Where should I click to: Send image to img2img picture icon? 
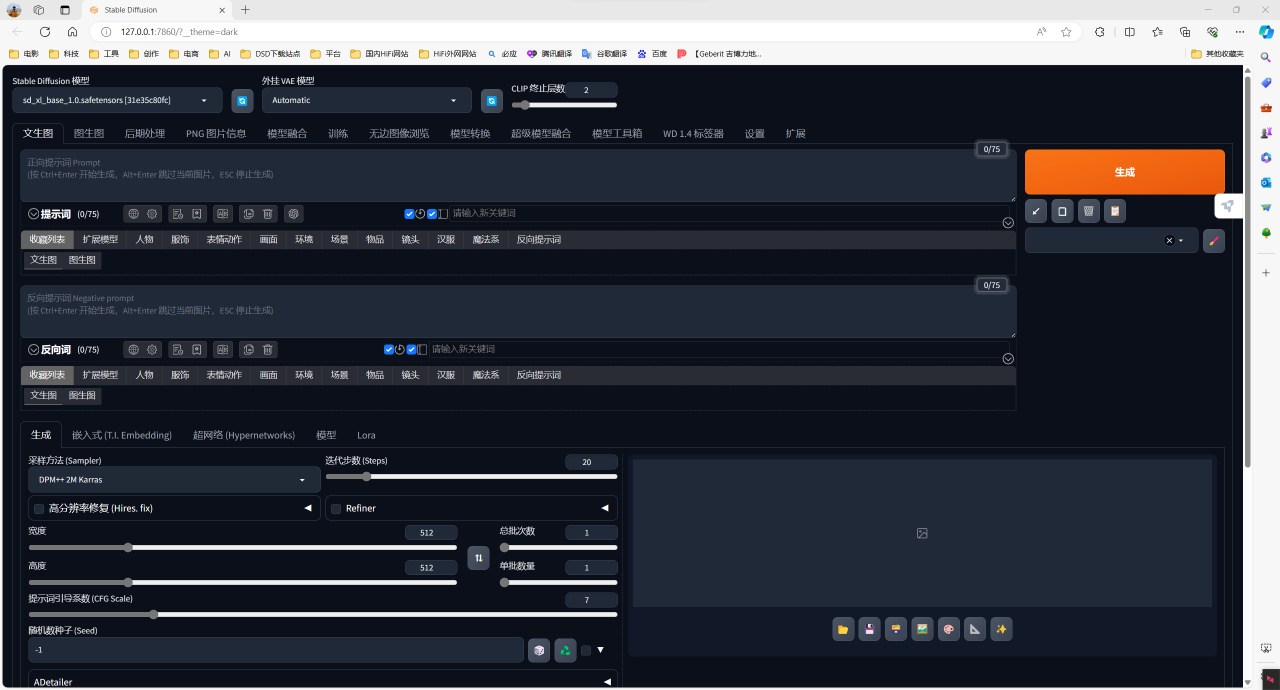coord(922,629)
